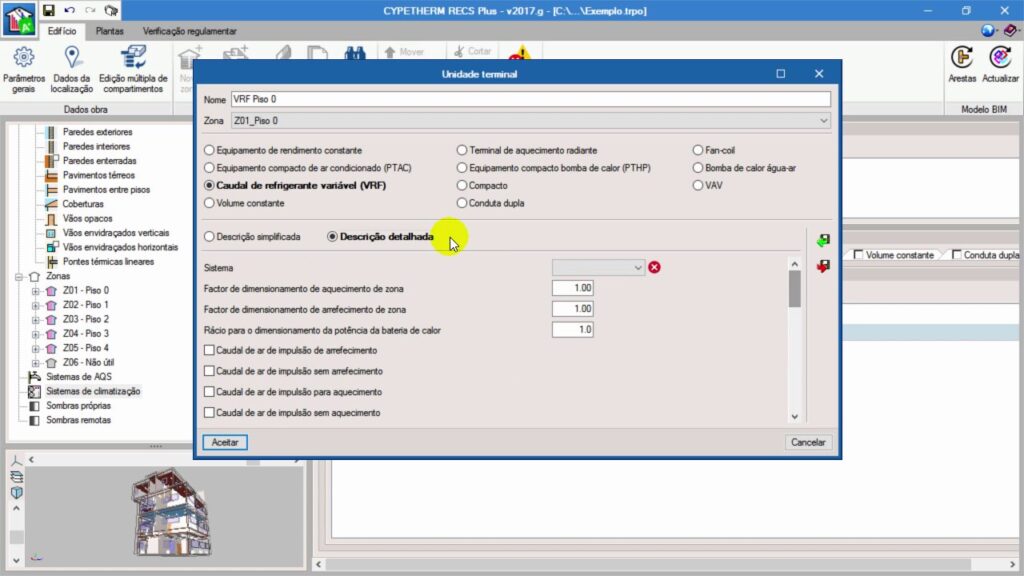
Task: Click the Aceitar button
Action: point(225,442)
